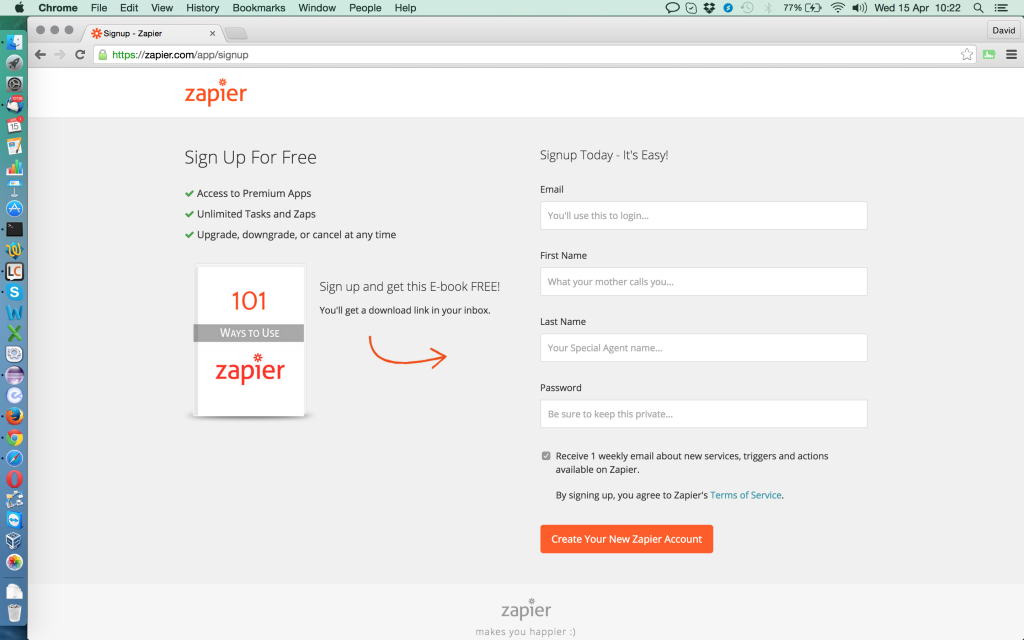This screenshot has width=1024, height=640.
Task: Open the Chrome hamburger menu icon
Action: tap(1011, 55)
